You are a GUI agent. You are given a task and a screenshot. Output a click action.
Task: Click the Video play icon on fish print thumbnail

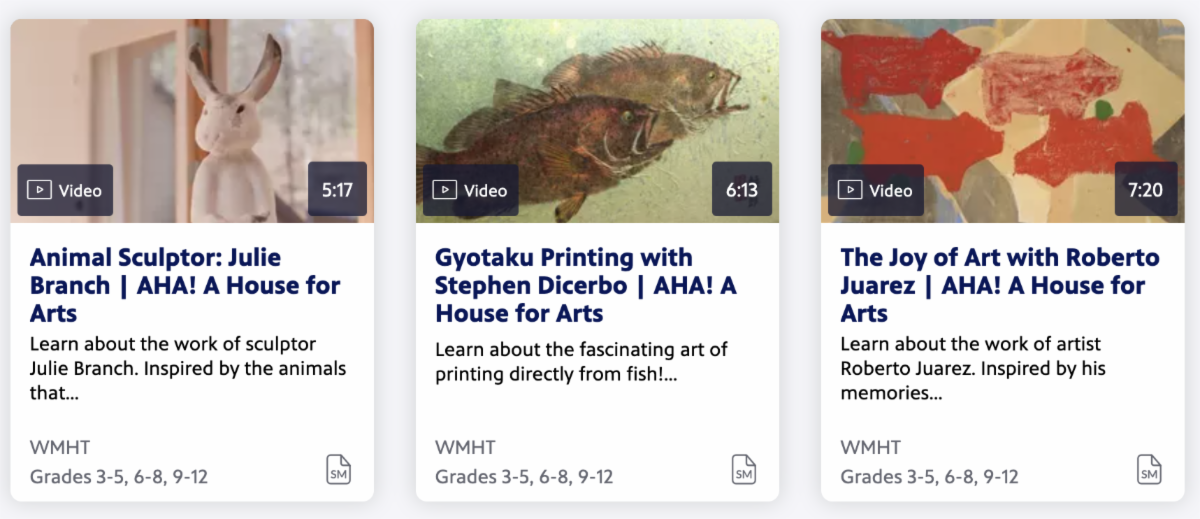pyautogui.click(x=445, y=190)
